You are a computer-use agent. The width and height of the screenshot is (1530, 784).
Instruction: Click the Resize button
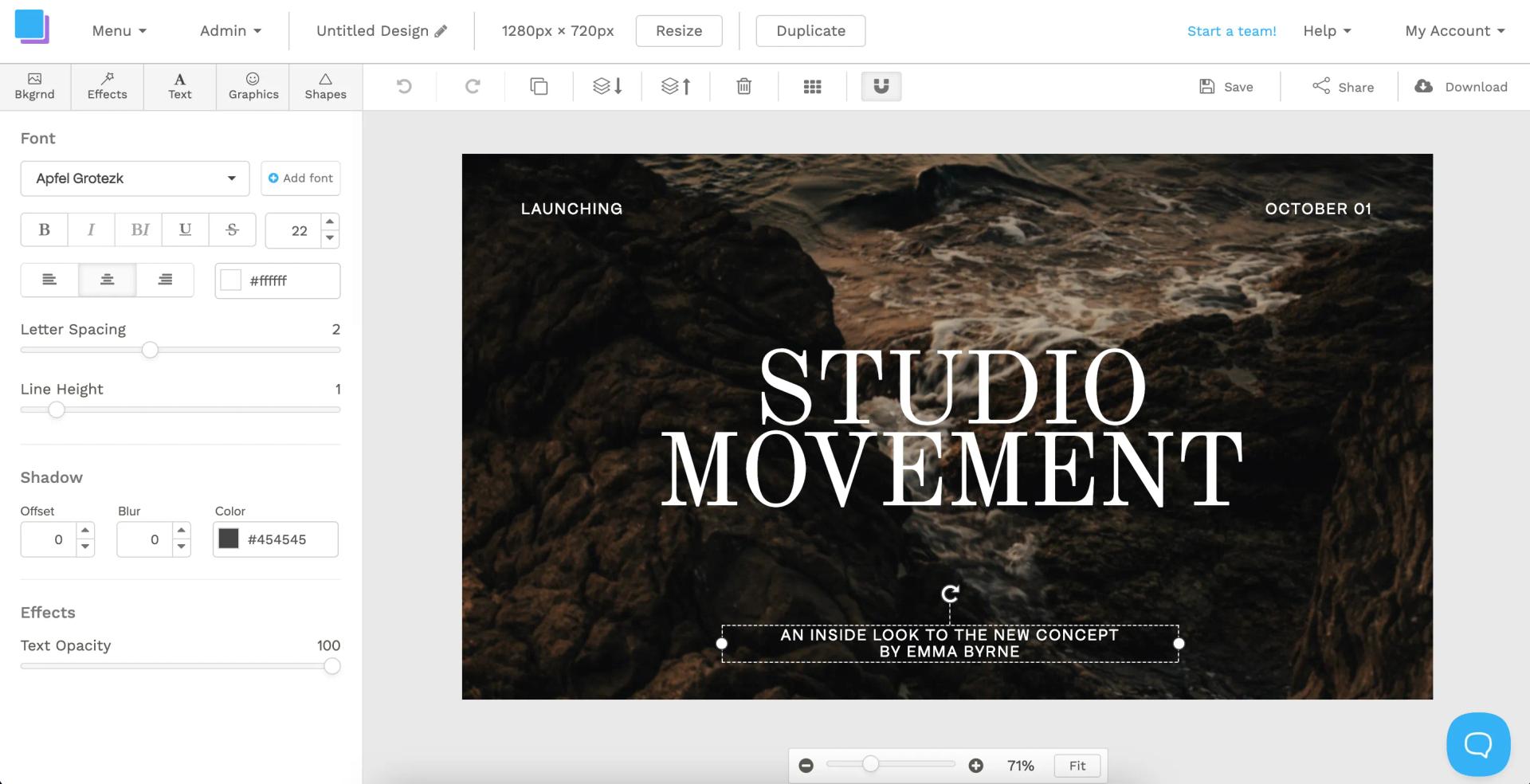[679, 31]
